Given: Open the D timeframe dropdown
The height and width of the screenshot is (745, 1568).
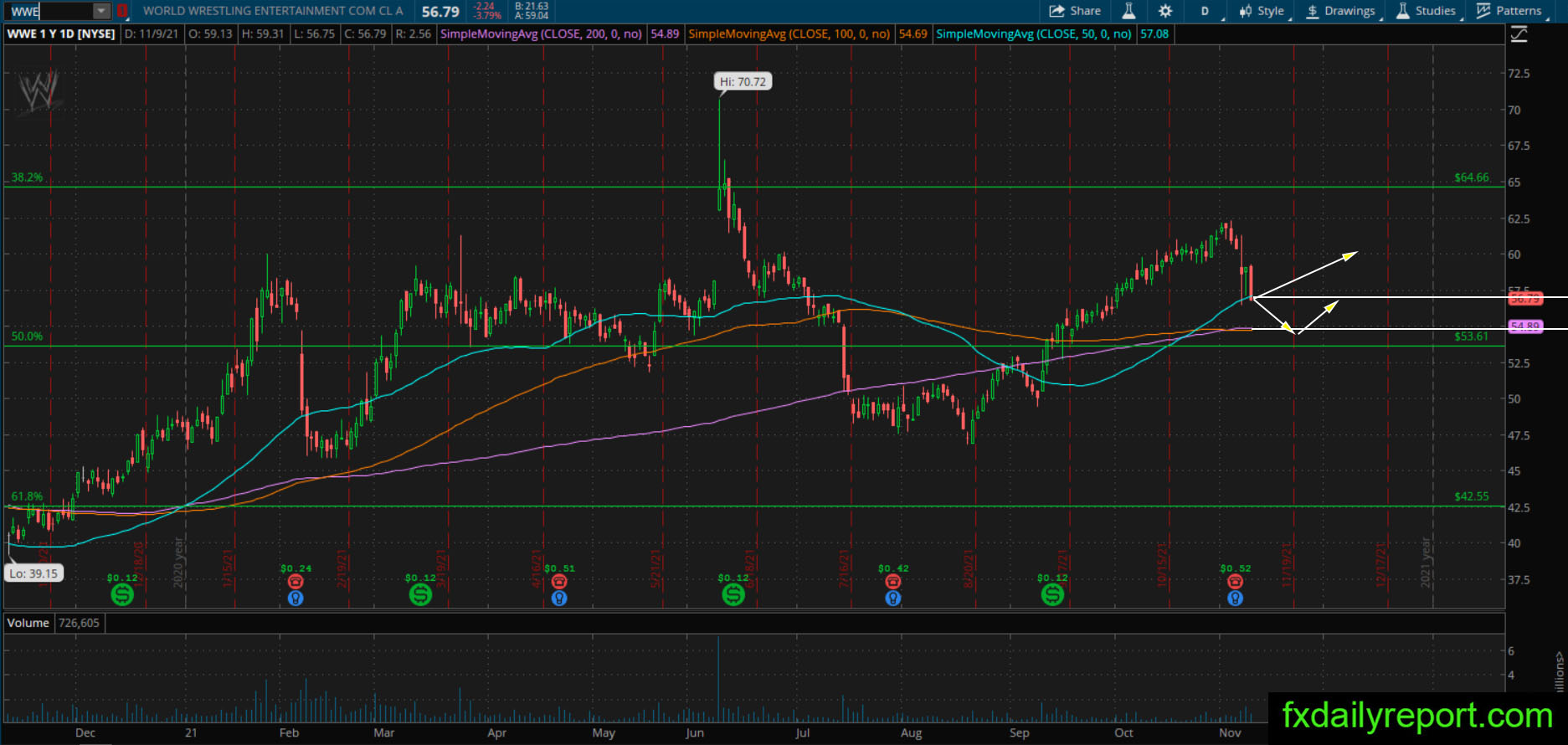Looking at the screenshot, I should [1206, 11].
